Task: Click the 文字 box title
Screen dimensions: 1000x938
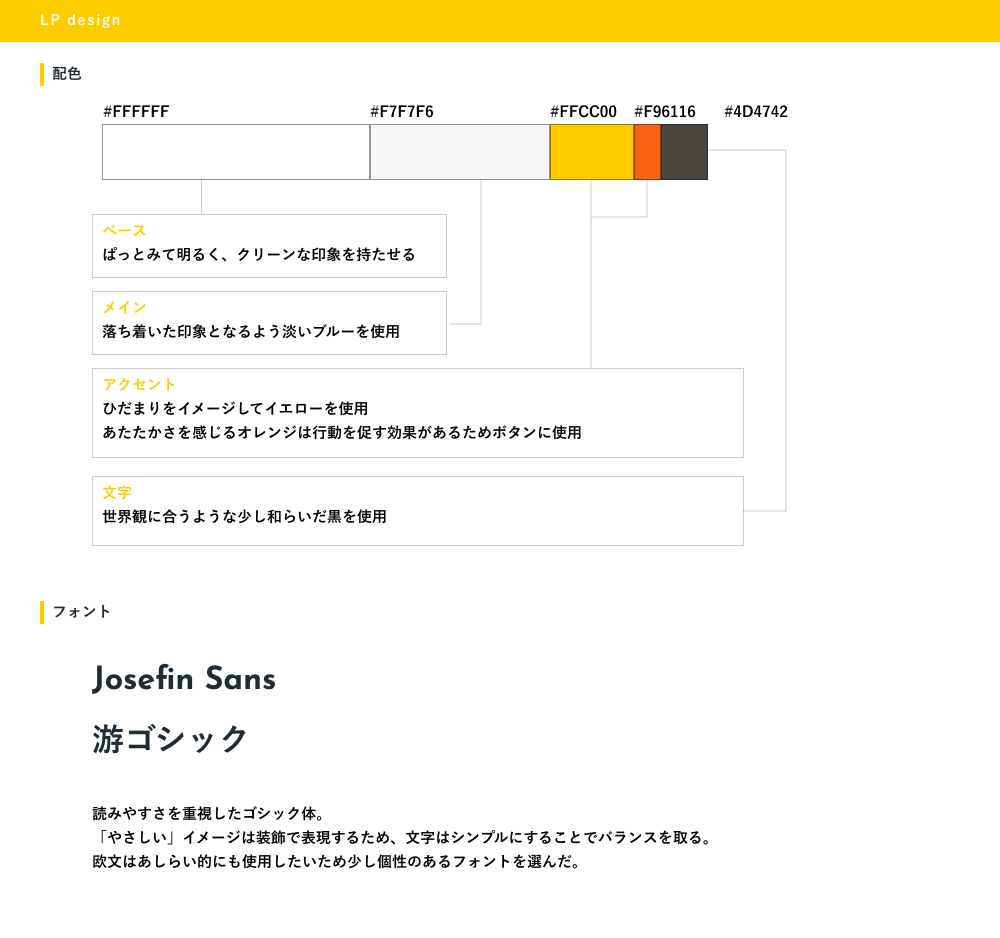Action: point(117,493)
